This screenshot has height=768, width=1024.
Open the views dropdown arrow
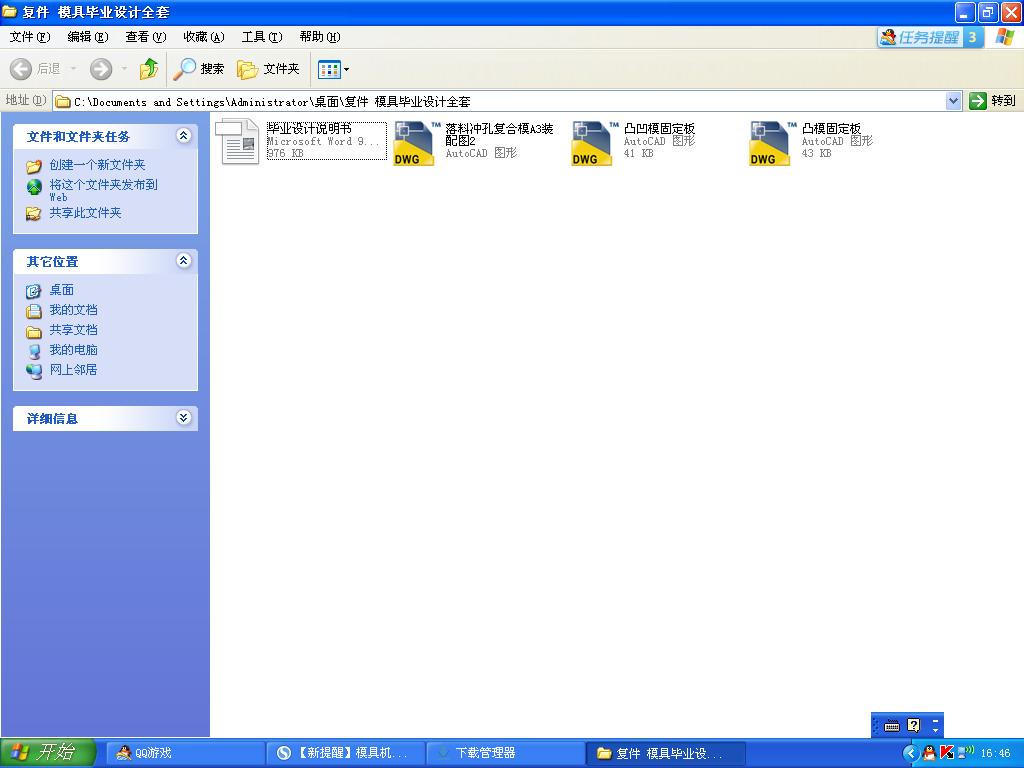347,69
